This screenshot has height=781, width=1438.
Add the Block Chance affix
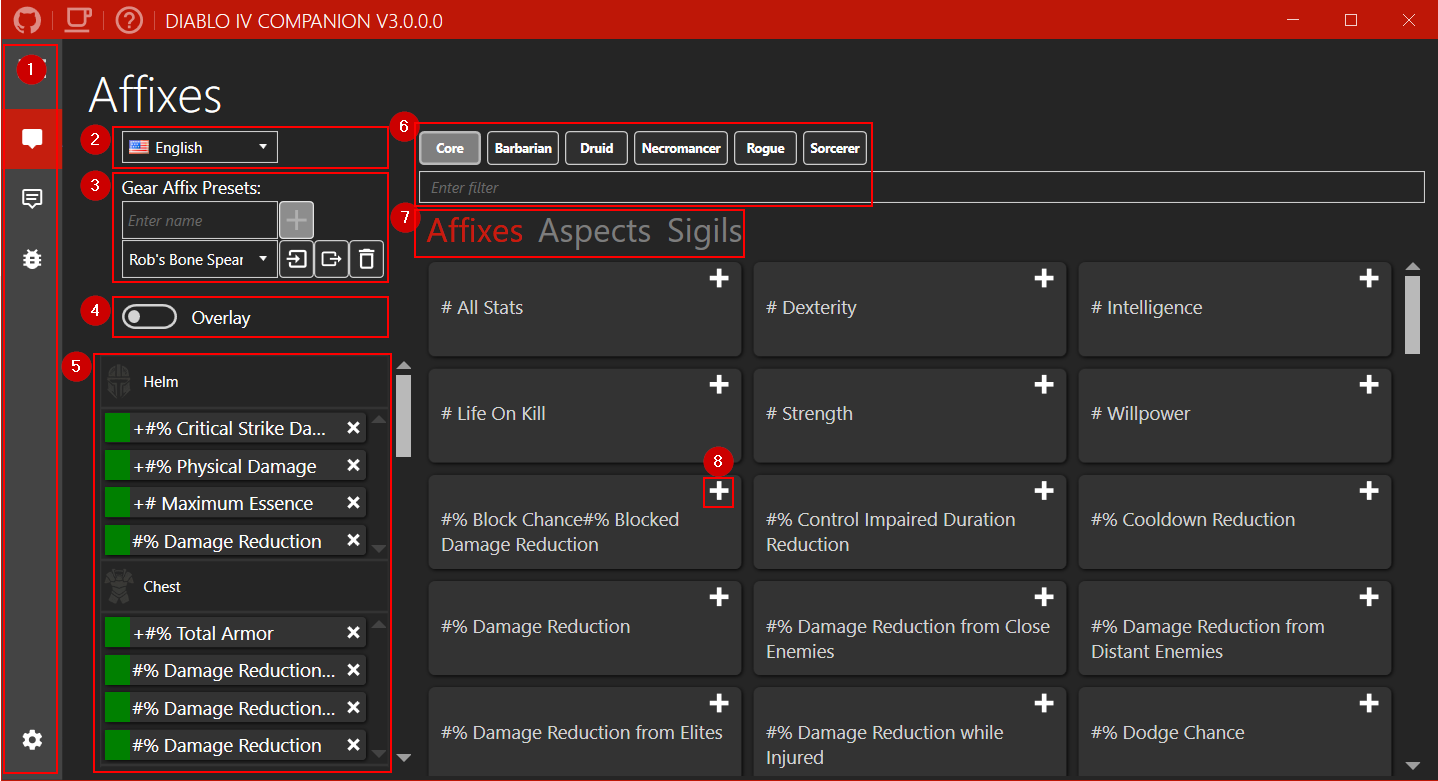click(718, 491)
